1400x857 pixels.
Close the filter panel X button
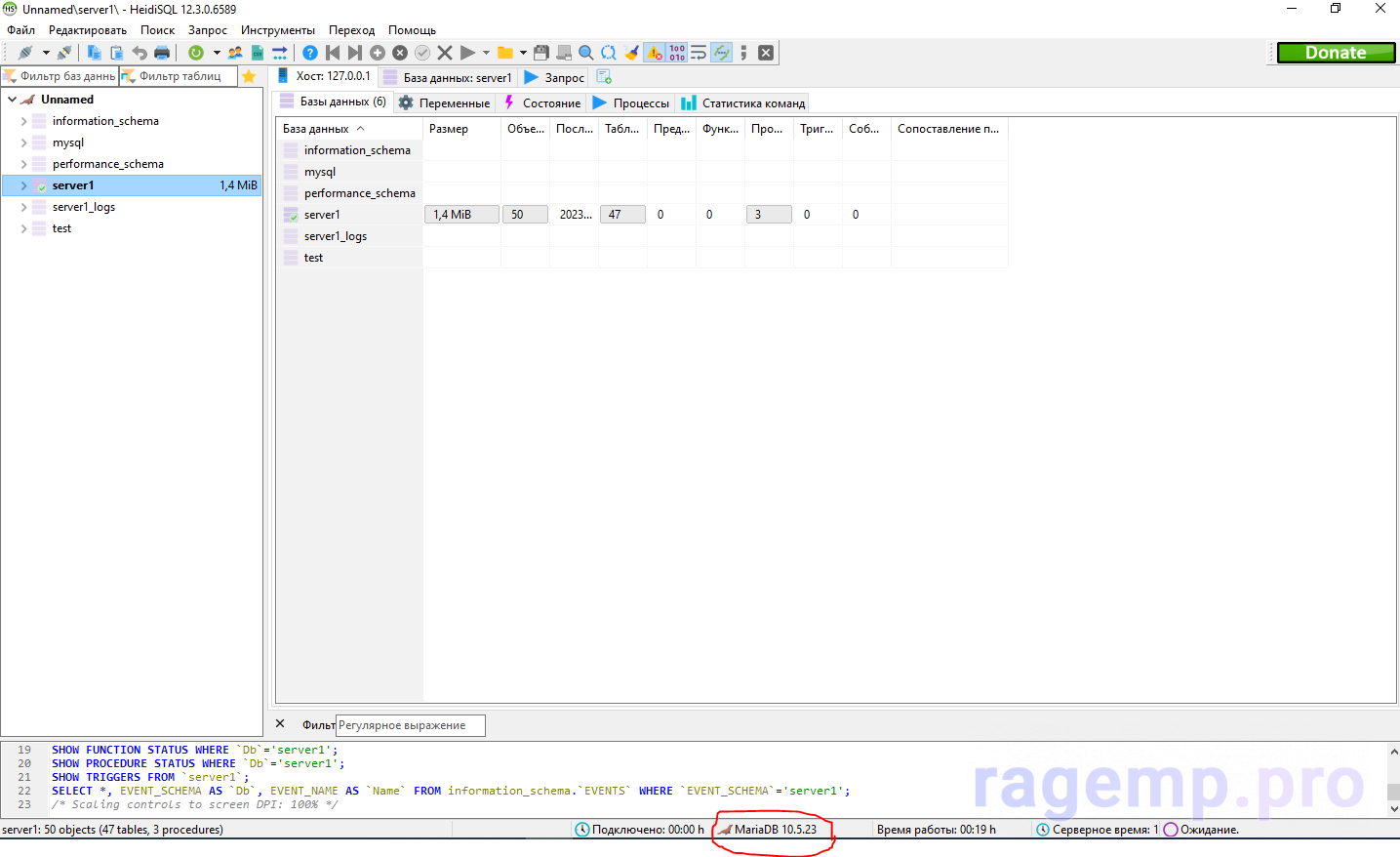[x=280, y=724]
